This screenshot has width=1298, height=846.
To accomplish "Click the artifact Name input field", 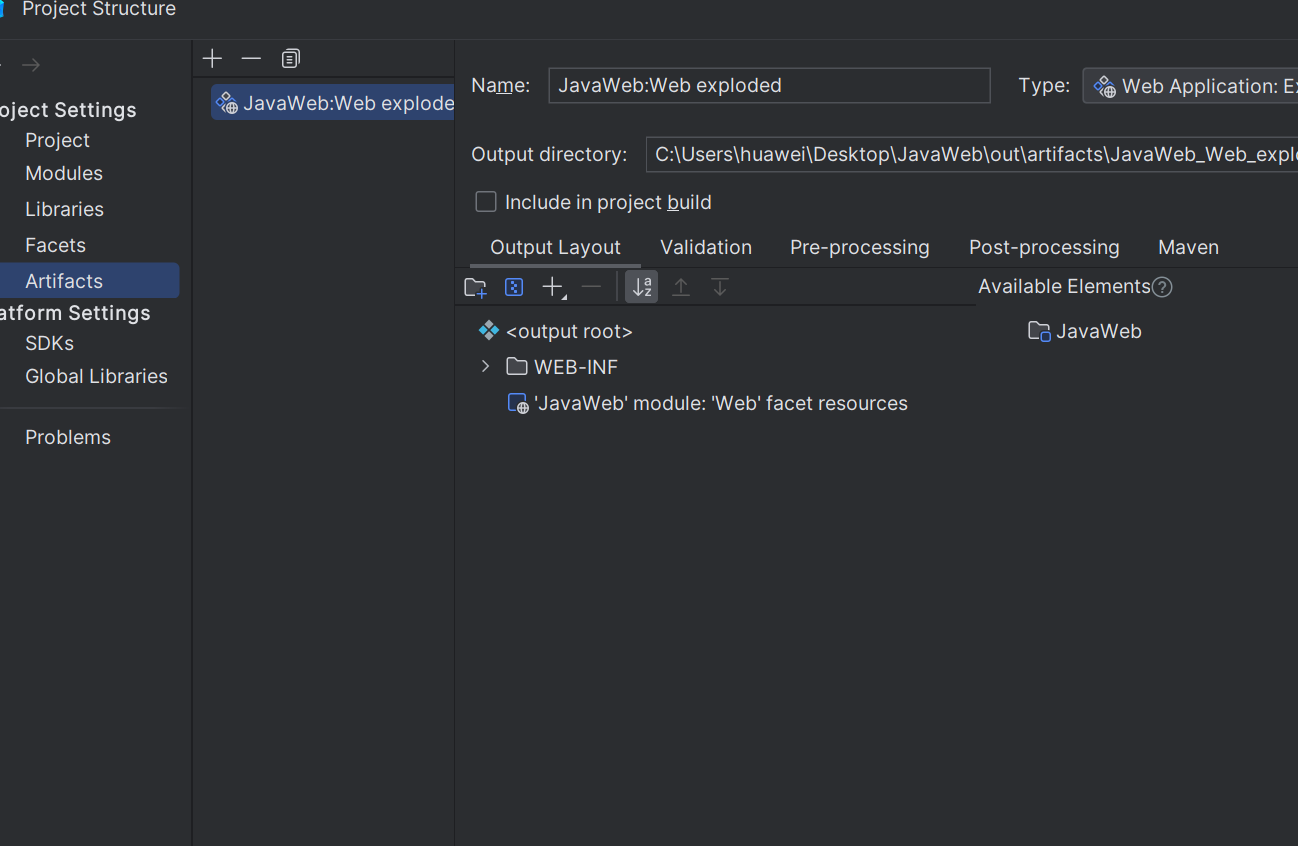I will [x=768, y=86].
